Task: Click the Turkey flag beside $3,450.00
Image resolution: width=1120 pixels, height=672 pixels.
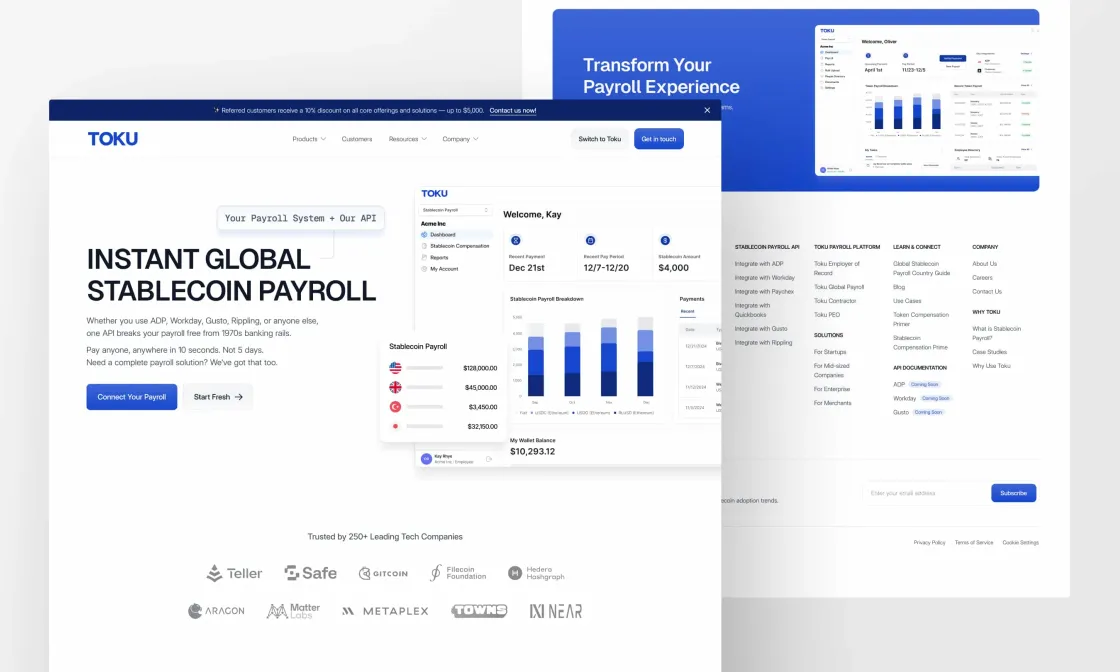Action: click(395, 406)
